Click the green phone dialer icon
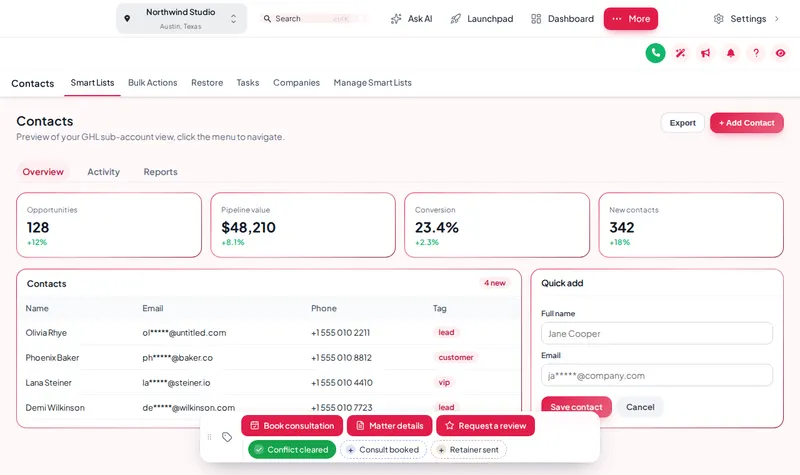 tap(655, 53)
